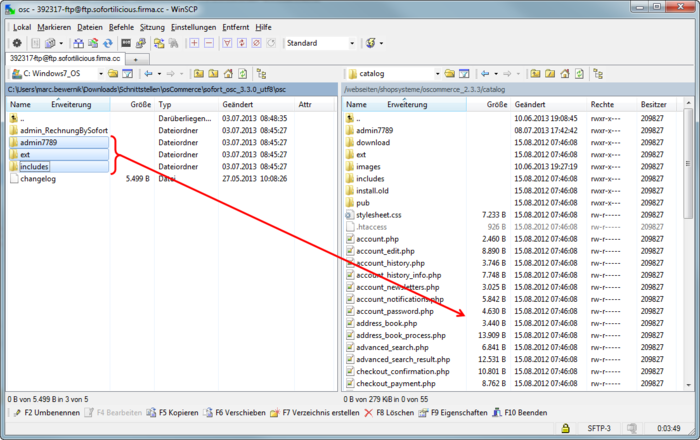Click the Invert selection icon

pyautogui.click(x=242, y=43)
